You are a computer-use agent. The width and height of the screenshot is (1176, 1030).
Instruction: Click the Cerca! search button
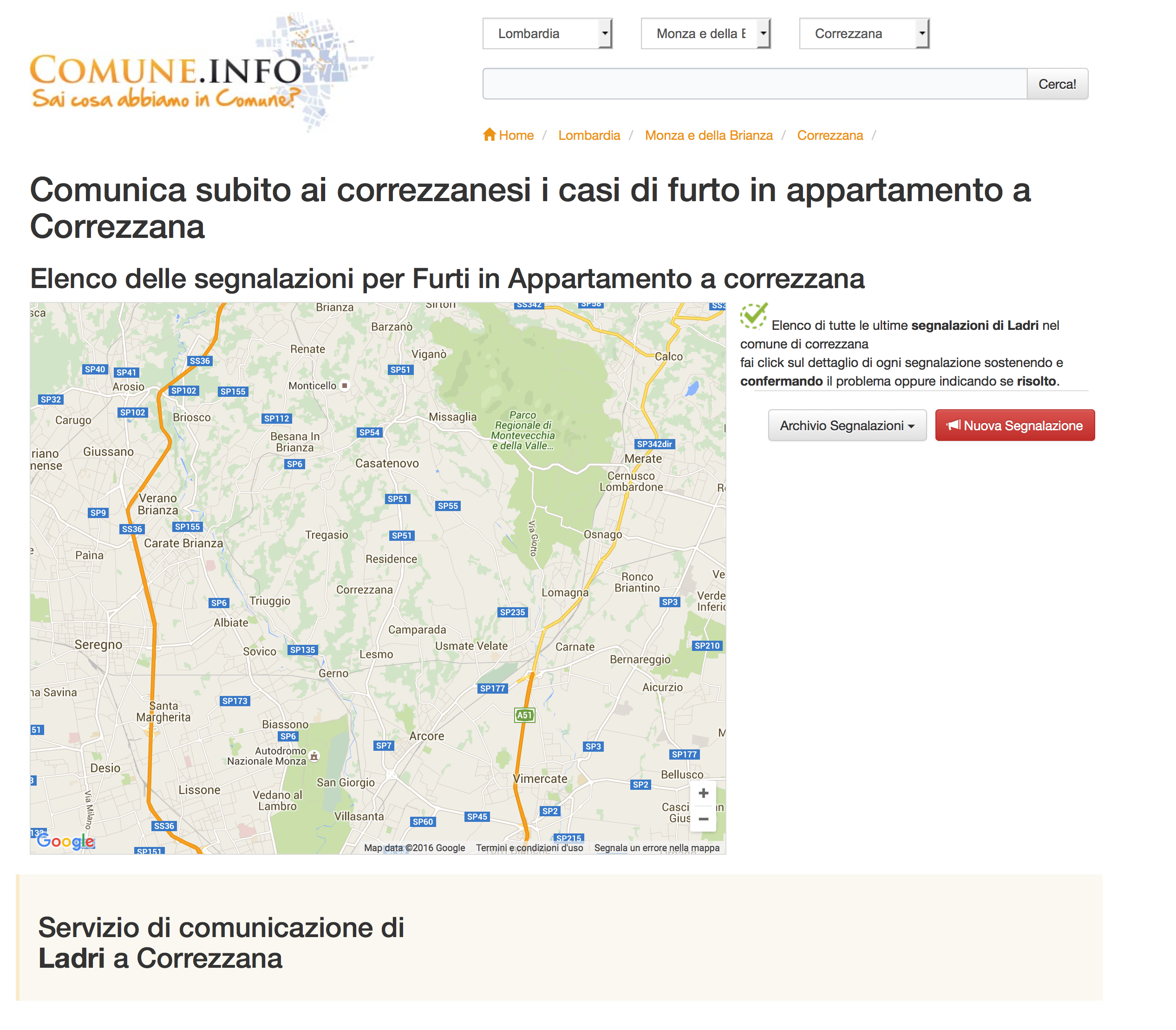click(x=1057, y=84)
